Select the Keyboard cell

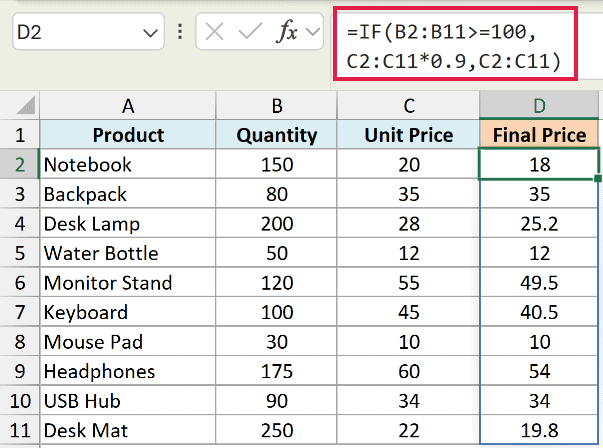(128, 311)
